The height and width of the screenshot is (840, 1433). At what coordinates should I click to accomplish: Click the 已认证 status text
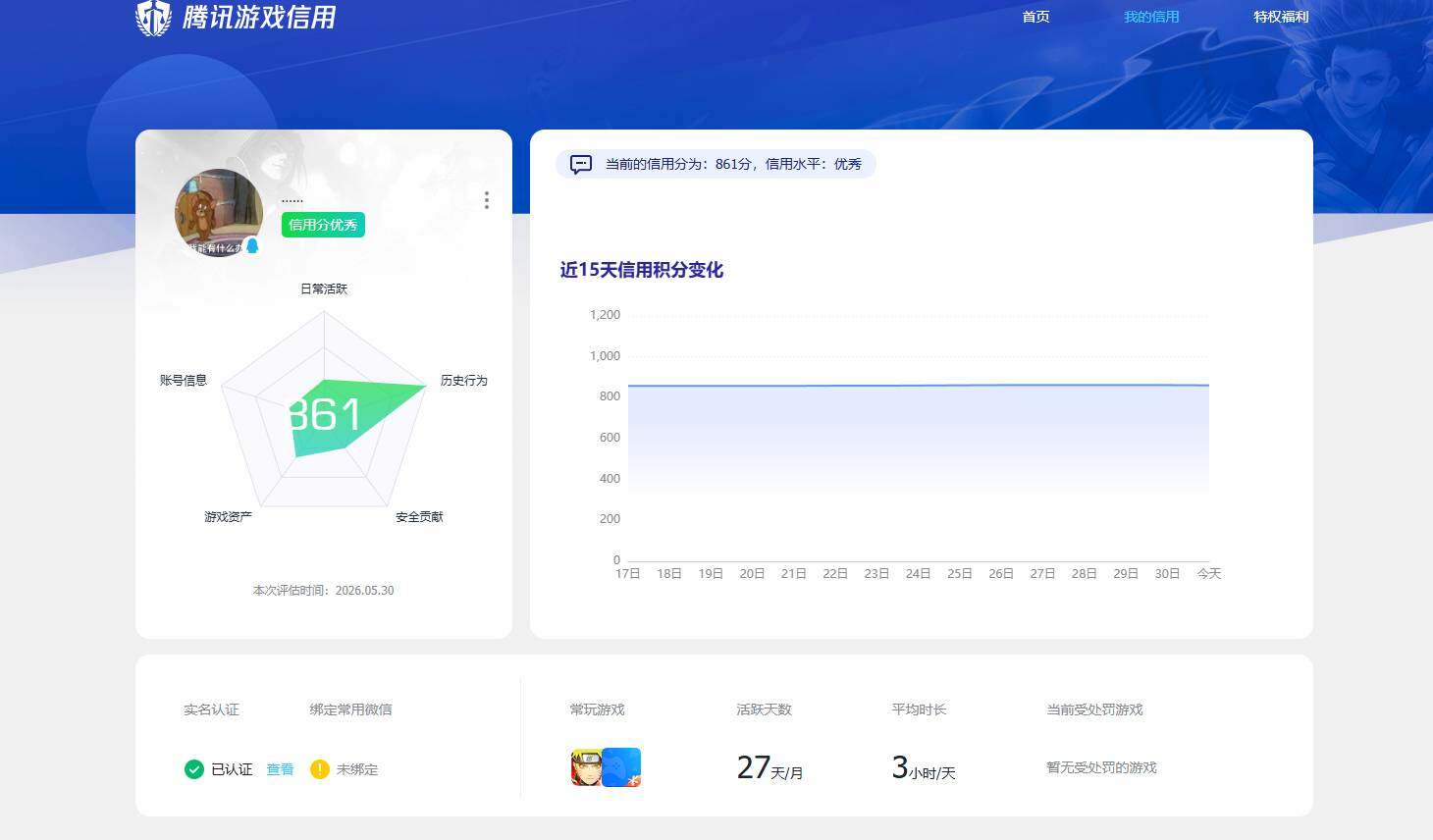pyautogui.click(x=232, y=769)
